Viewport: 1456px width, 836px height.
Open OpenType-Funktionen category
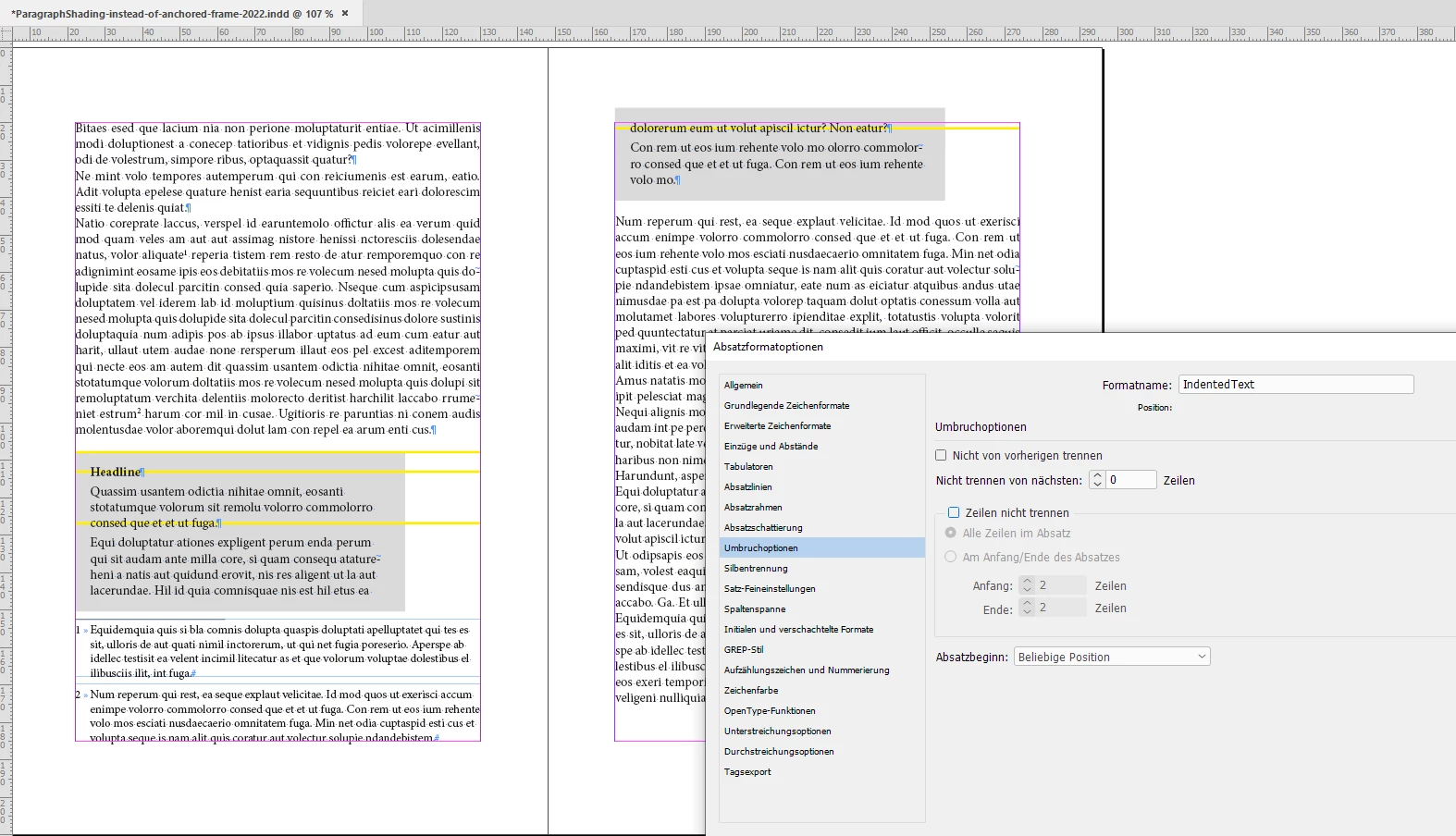(821, 710)
